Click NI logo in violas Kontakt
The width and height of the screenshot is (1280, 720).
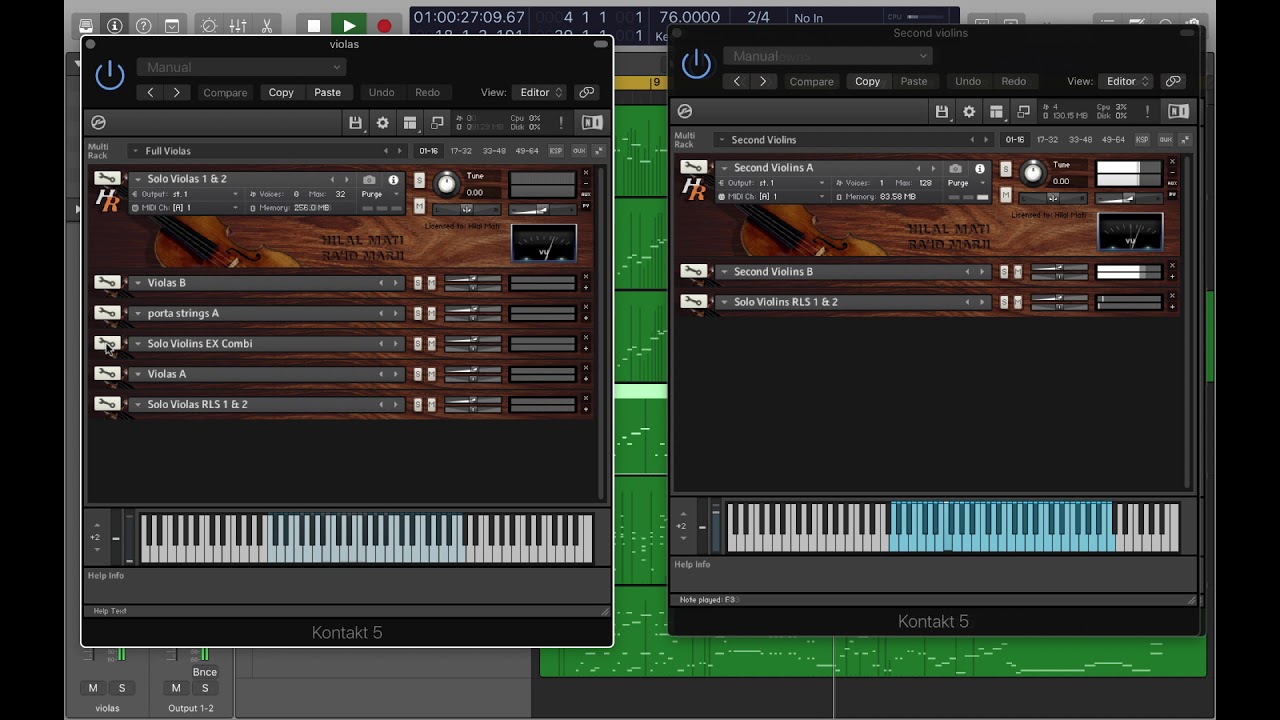coord(592,122)
